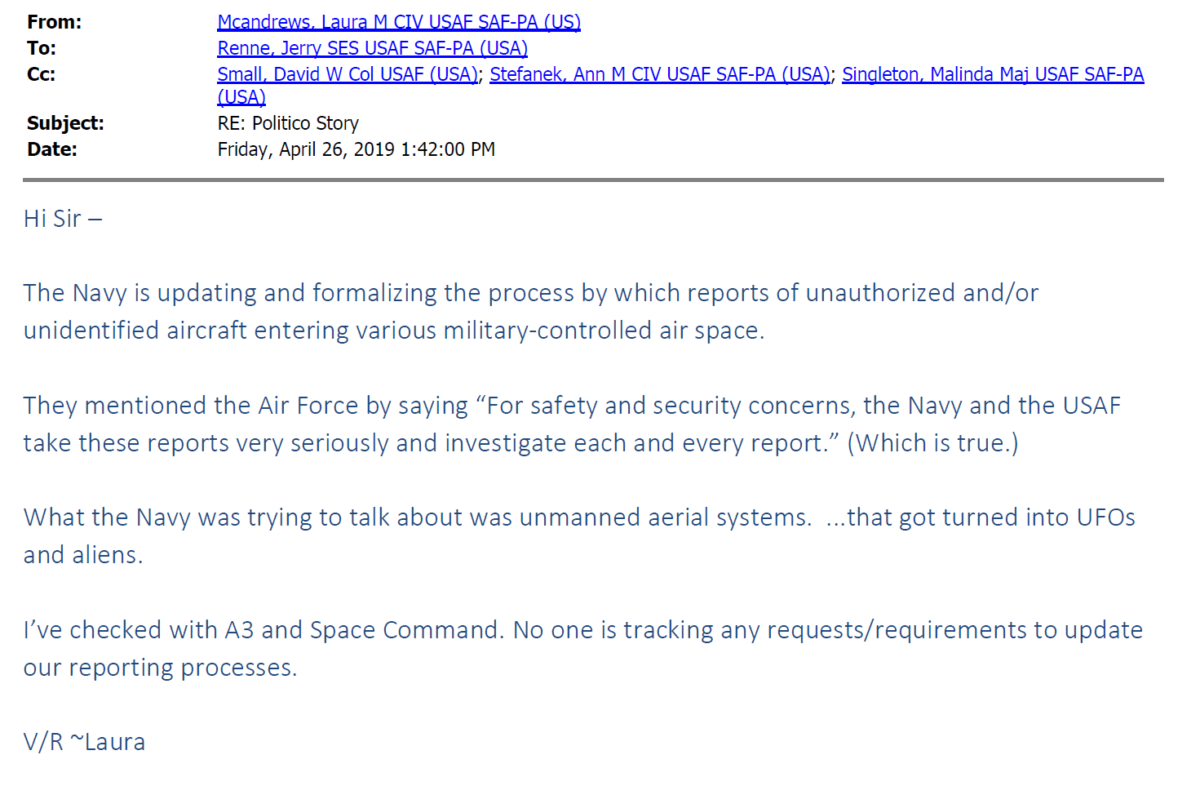The image size is (1200, 786).
Task: Click the Subject field label
Action: pyautogui.click(x=65, y=124)
